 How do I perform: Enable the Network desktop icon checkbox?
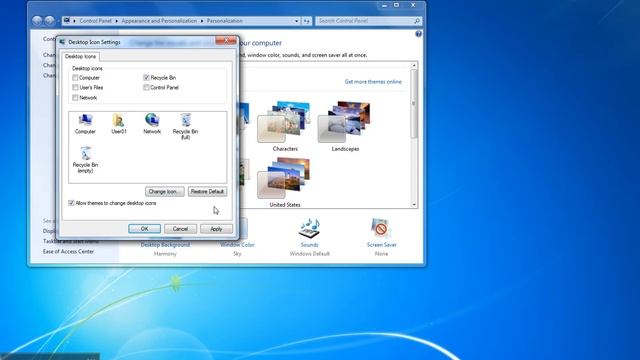click(75, 98)
